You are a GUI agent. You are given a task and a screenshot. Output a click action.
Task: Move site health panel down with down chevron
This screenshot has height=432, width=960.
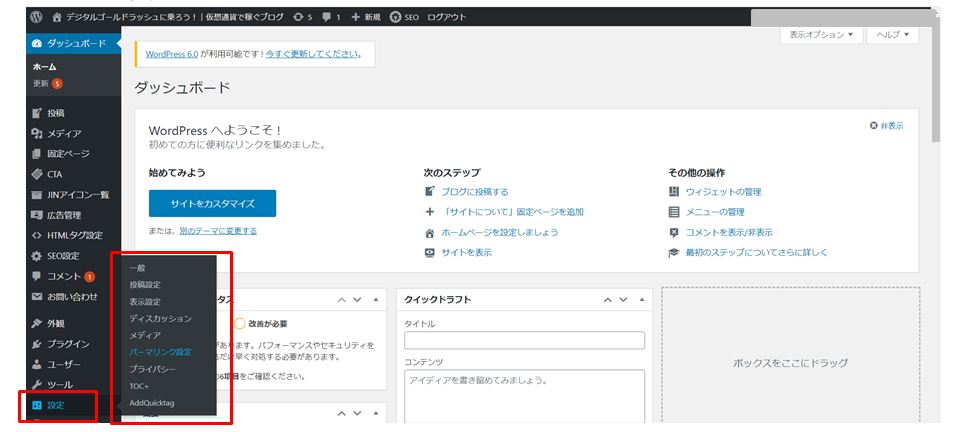358,300
